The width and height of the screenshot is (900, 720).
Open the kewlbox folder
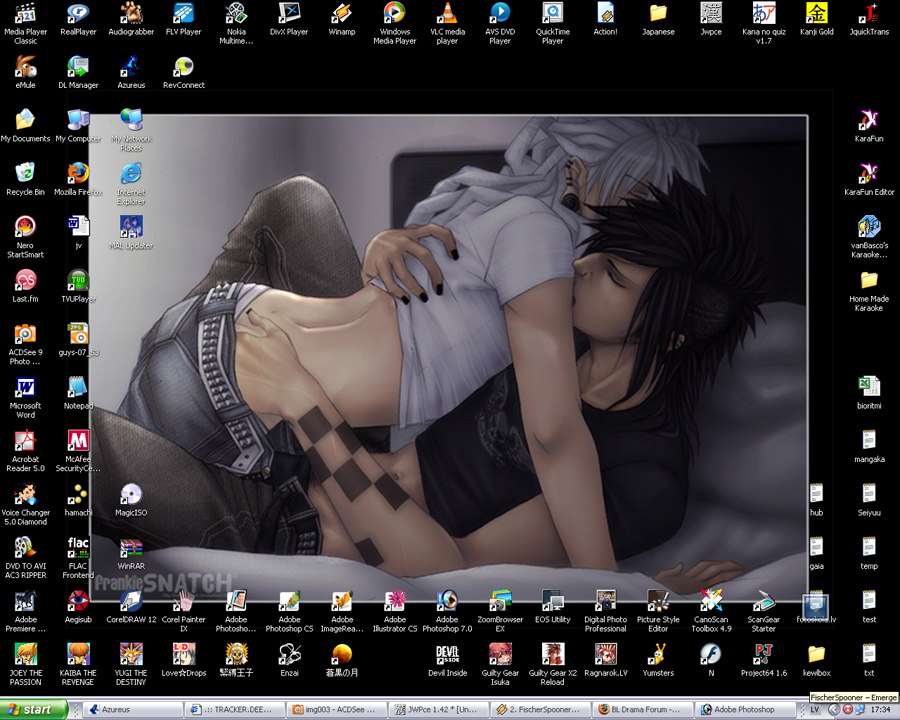[817, 660]
